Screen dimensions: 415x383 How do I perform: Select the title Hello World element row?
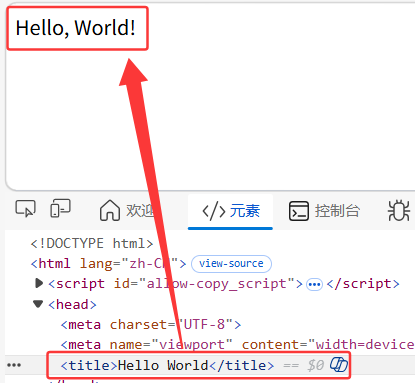point(210,365)
